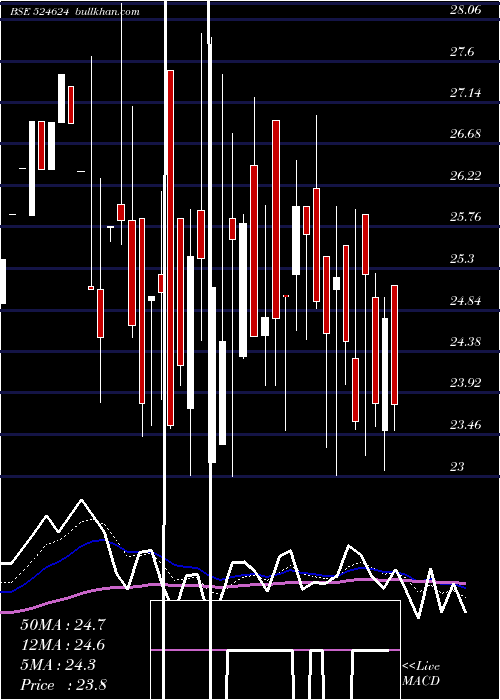Select the 23.92 price axis label
The image size is (500, 700).
click(x=466, y=383)
